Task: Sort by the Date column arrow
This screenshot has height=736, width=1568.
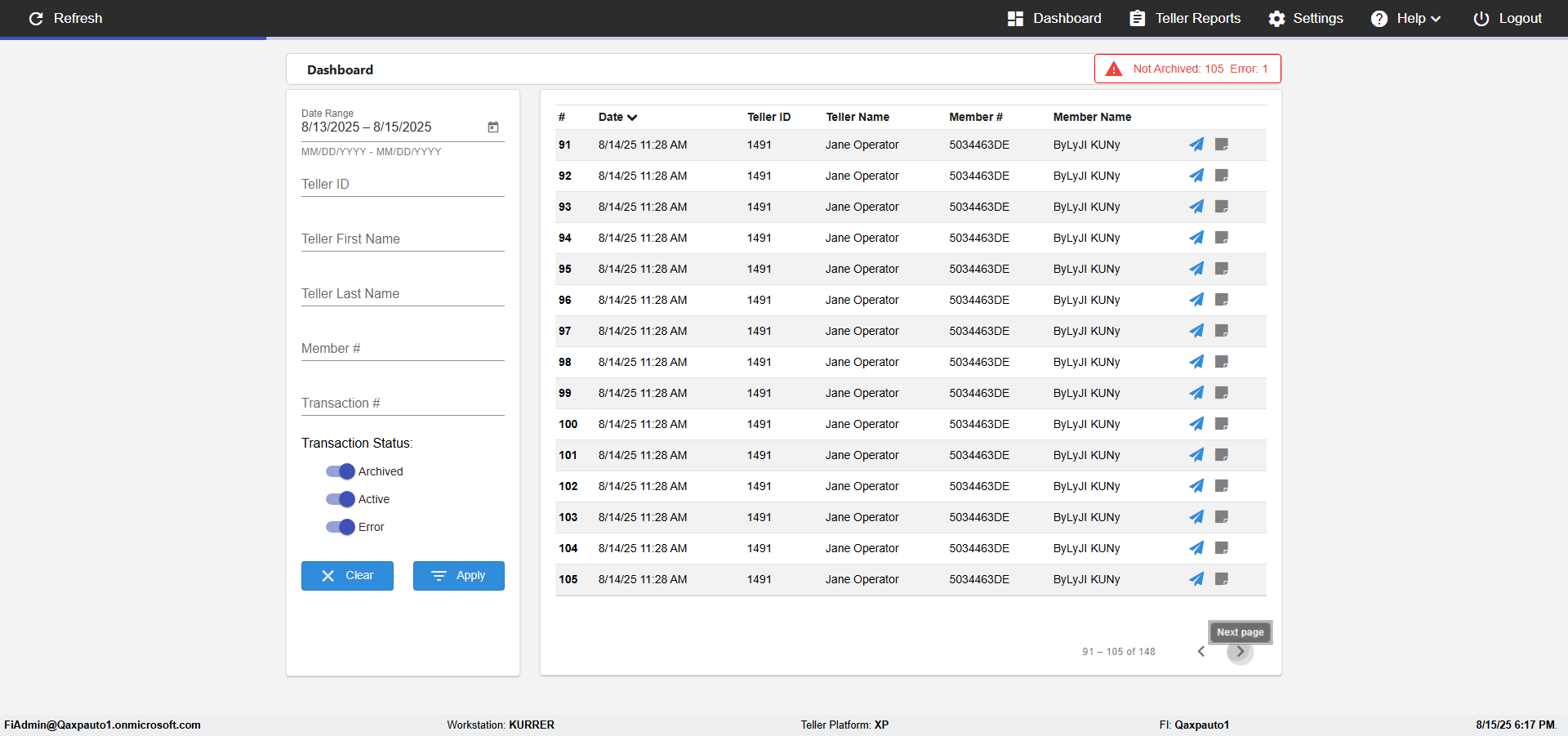Action: (x=632, y=118)
